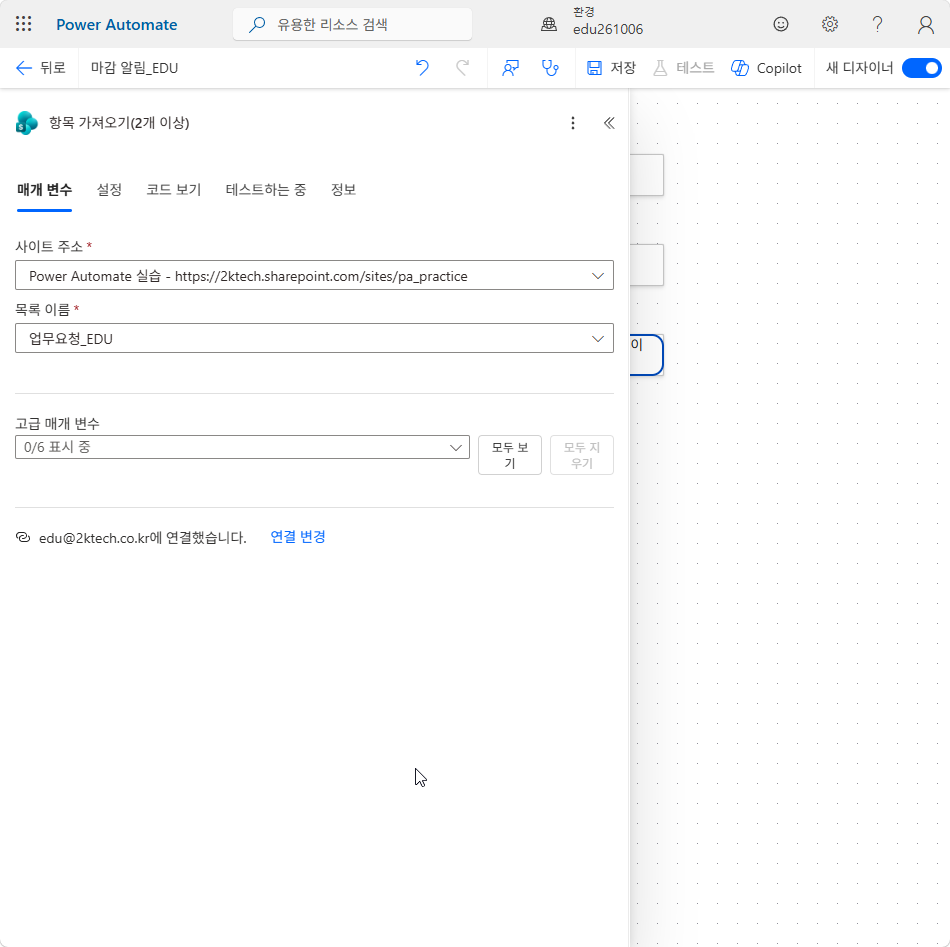
Task: Click the Power Automate home title
Action: pos(116,24)
